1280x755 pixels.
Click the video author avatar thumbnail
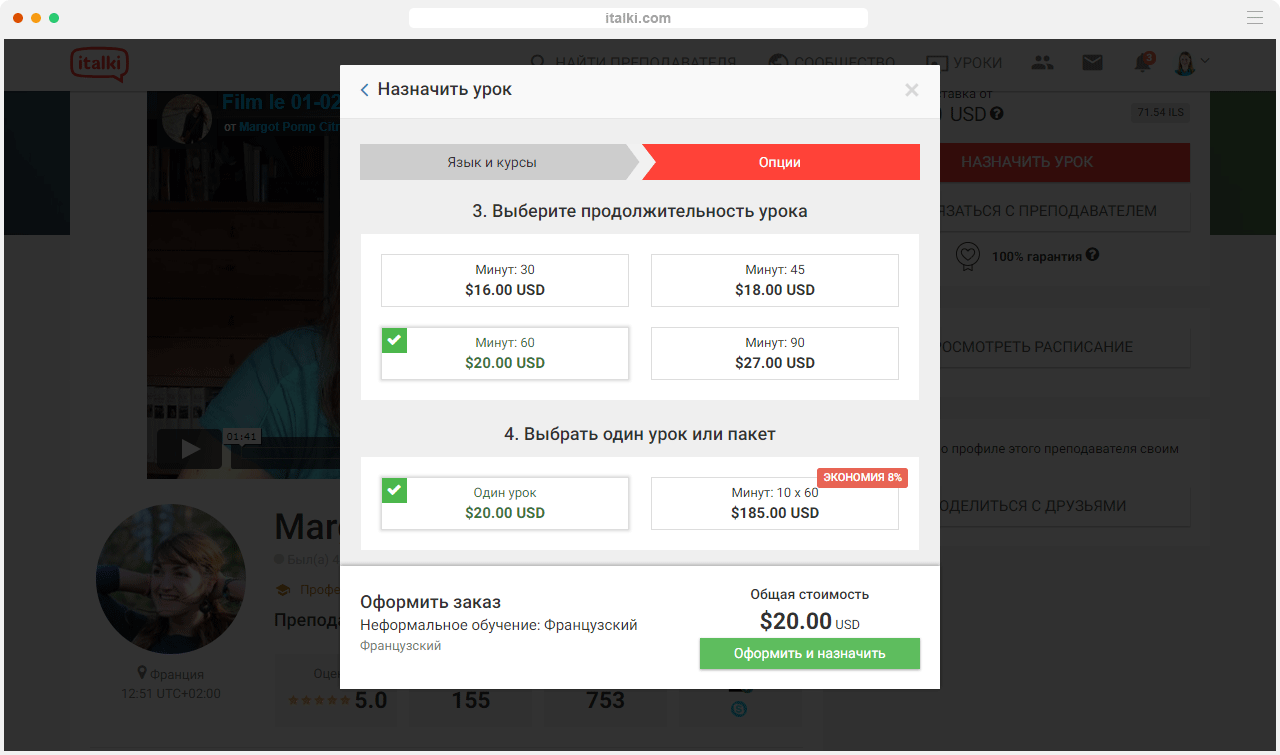coord(188,120)
